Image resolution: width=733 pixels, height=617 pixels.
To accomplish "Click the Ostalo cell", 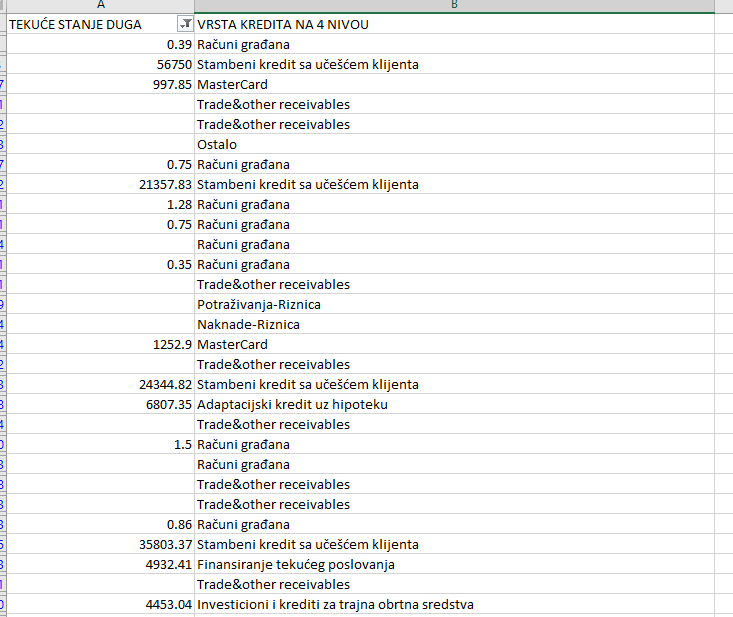I will 454,144.
